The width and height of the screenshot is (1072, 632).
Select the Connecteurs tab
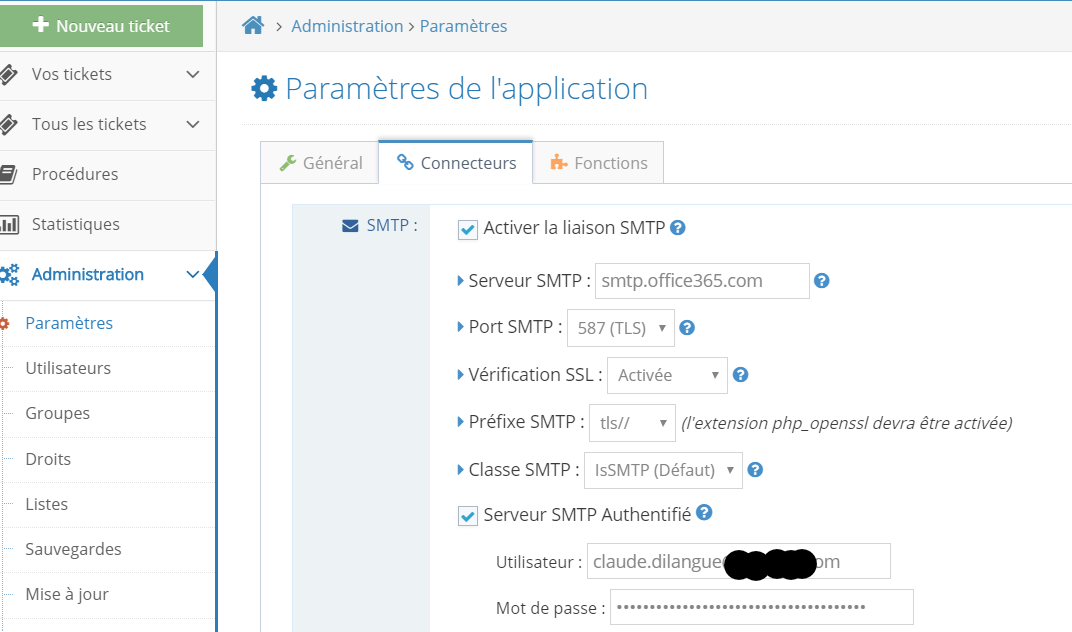[x=455, y=163]
